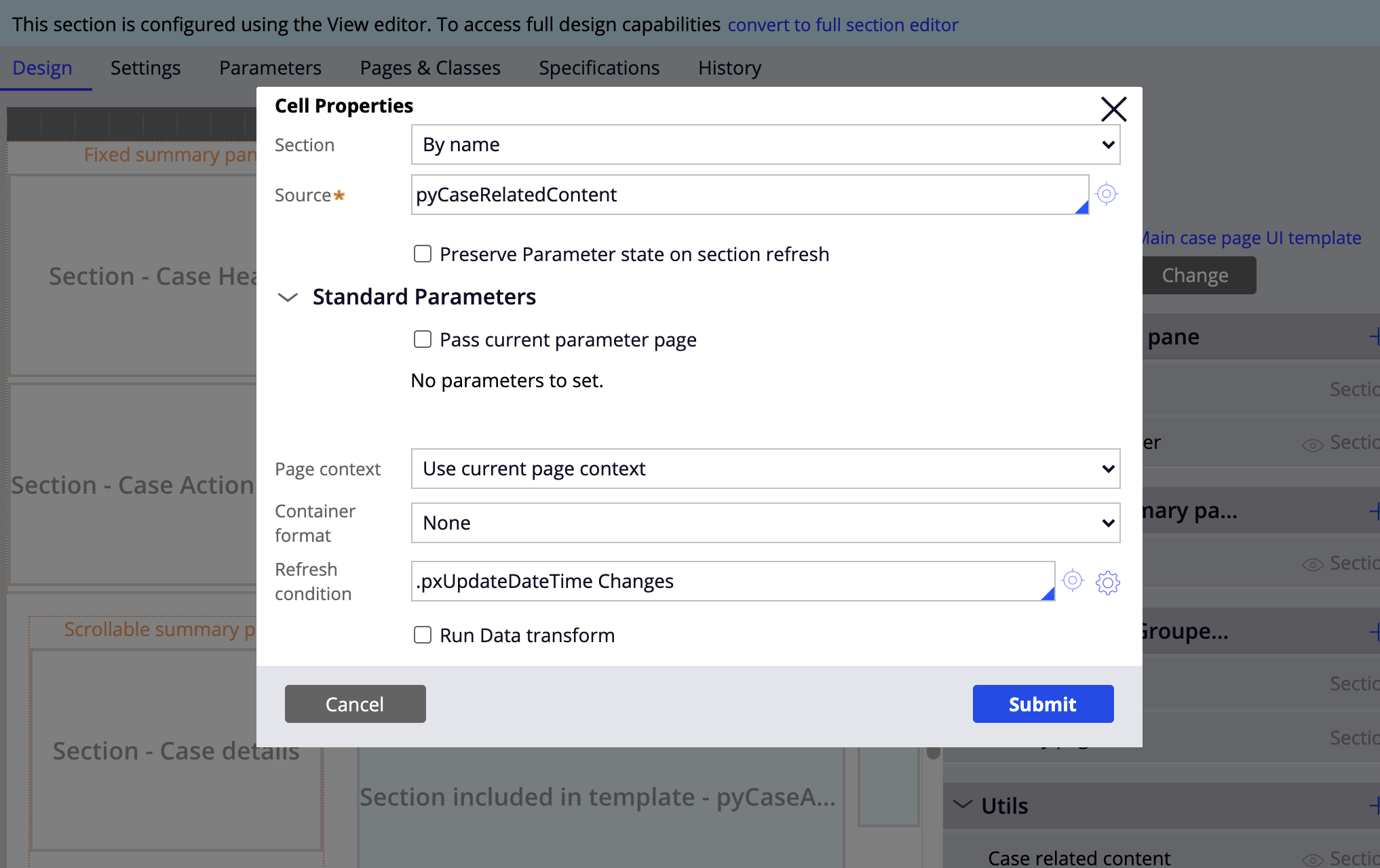This screenshot has height=868, width=1380.
Task: Open the Container format dropdown
Action: [x=765, y=523]
